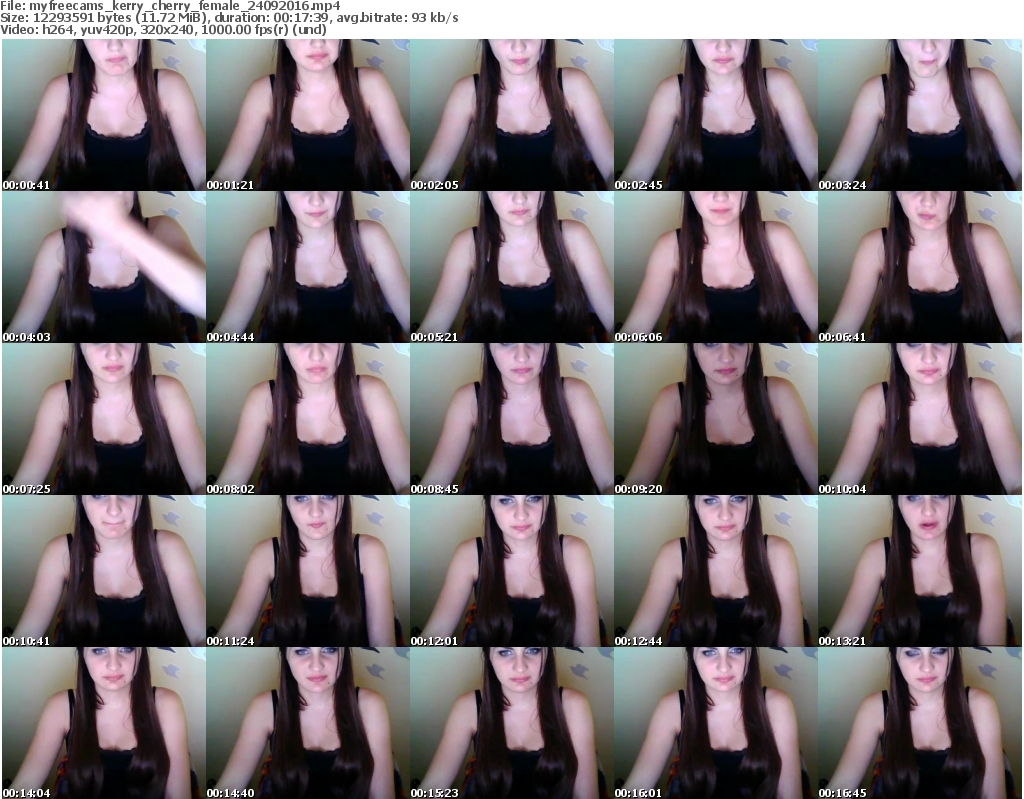View the frame labeled 00:14:04

tap(104, 723)
